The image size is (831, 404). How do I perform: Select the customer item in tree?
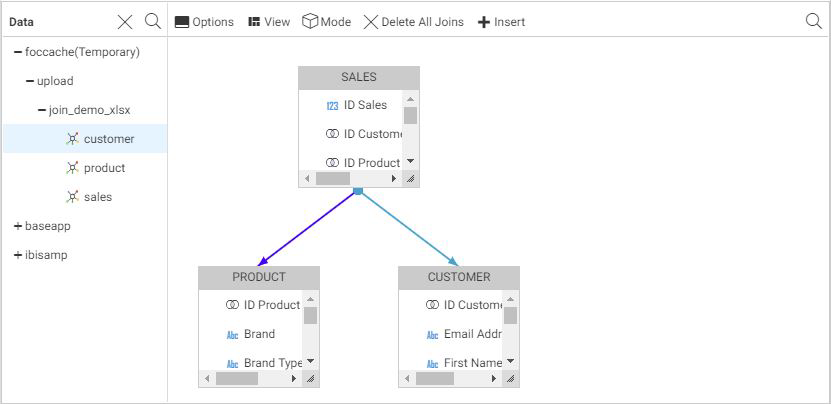109,139
